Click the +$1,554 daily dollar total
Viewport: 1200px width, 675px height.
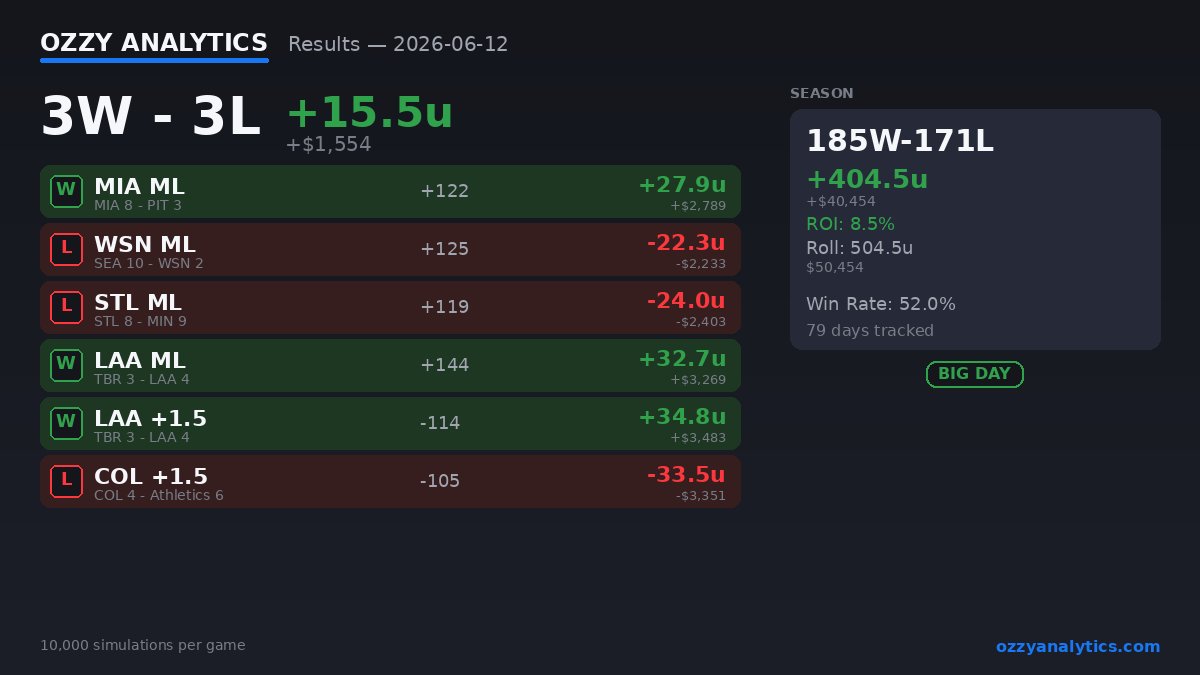pos(328,145)
